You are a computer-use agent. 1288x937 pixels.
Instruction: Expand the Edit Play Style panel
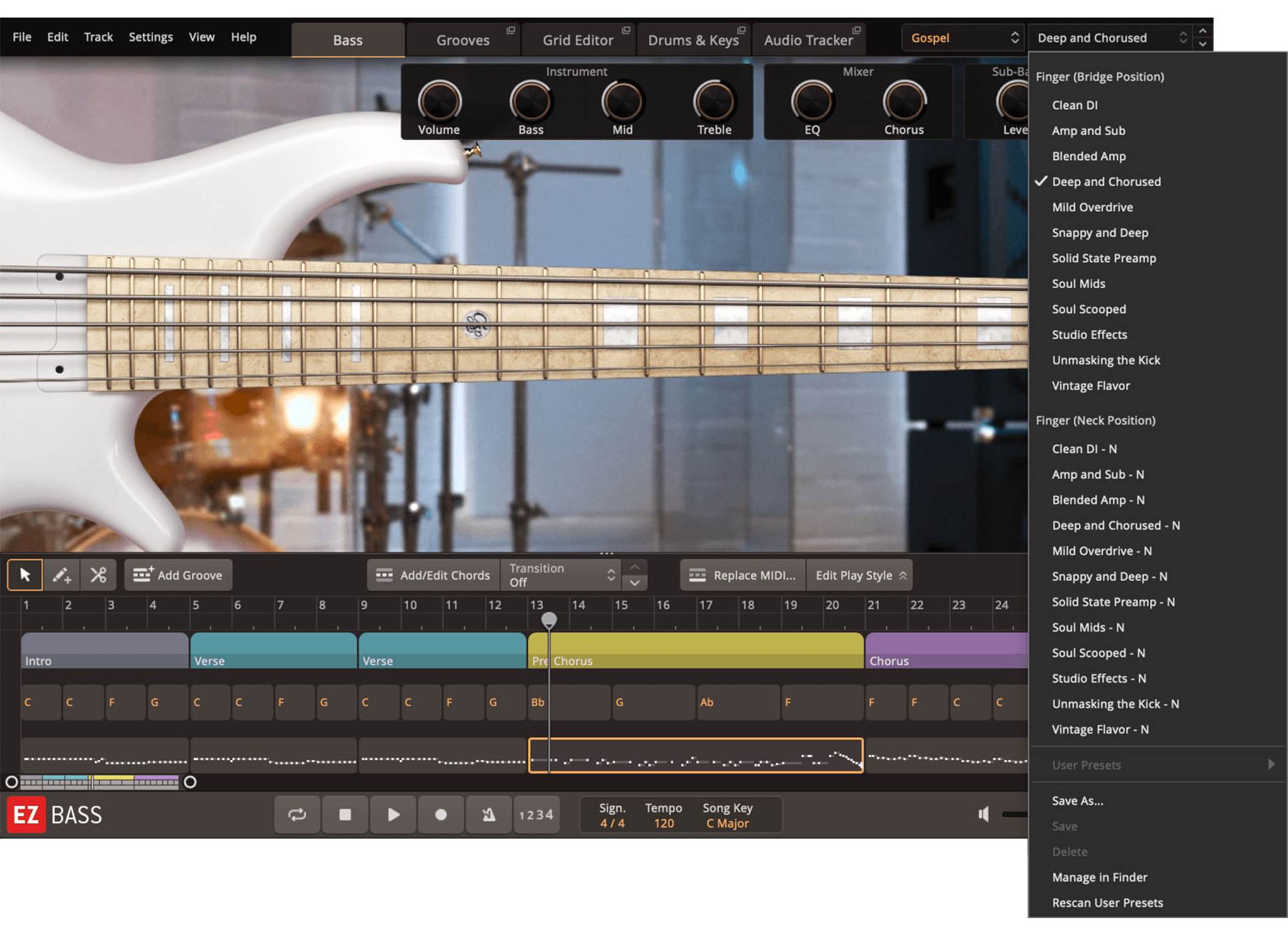point(859,575)
